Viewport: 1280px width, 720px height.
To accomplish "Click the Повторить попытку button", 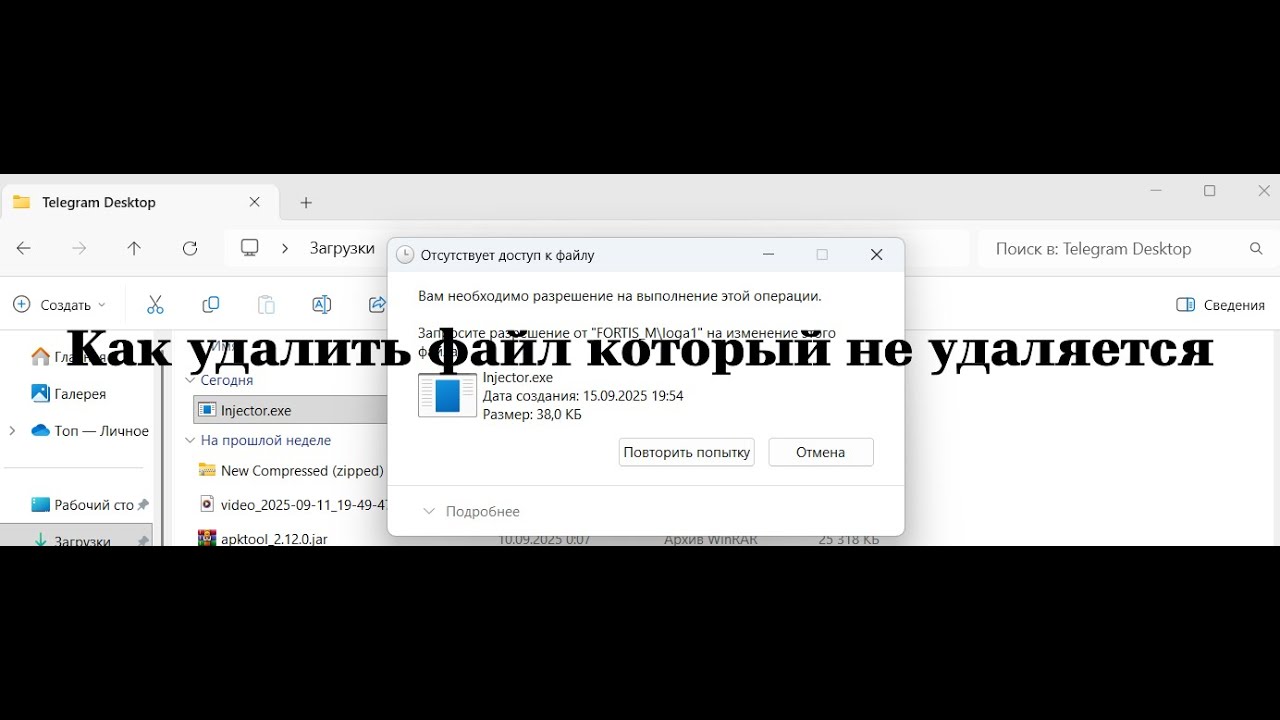I will point(687,452).
